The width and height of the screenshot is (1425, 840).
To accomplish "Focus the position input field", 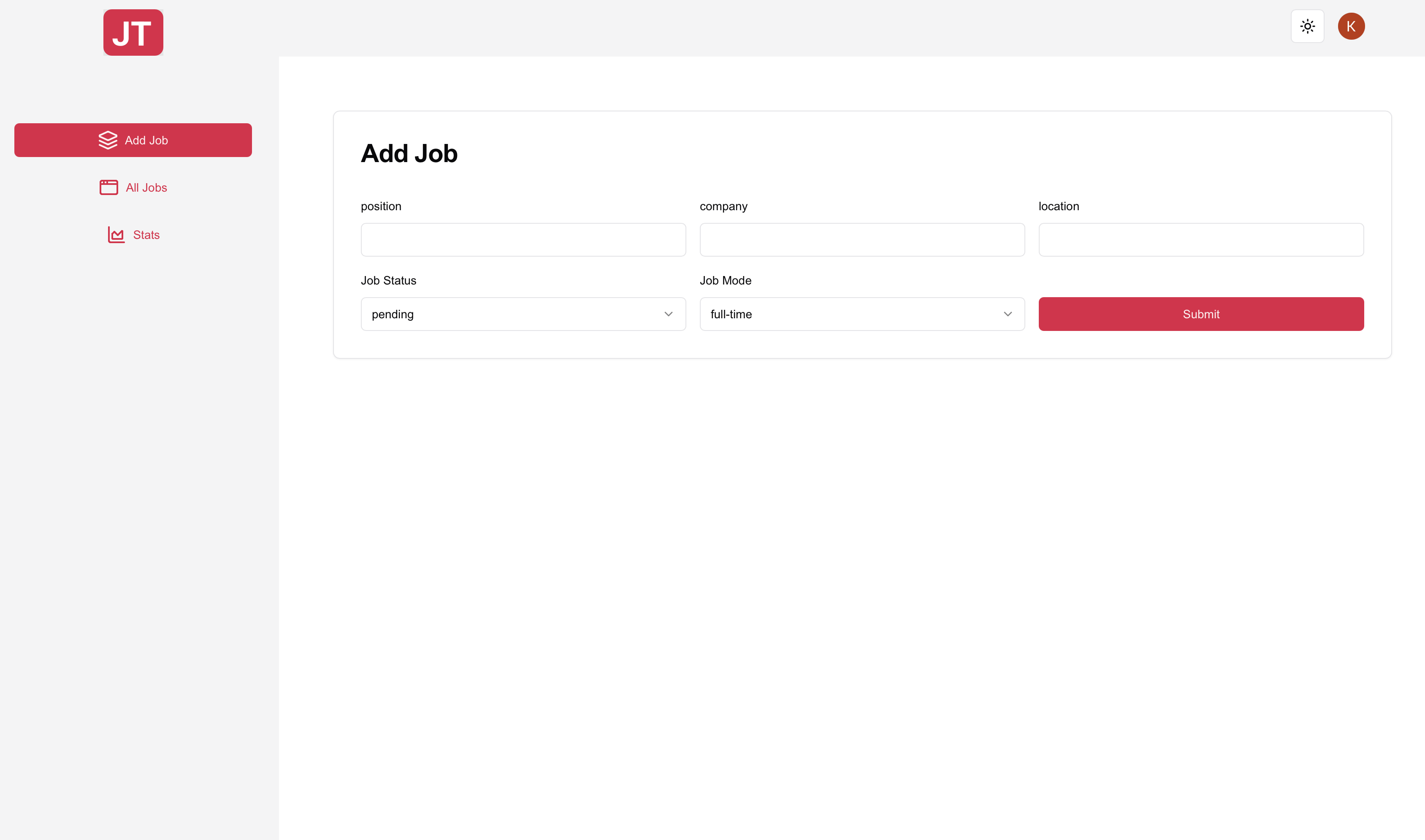I will click(x=523, y=239).
